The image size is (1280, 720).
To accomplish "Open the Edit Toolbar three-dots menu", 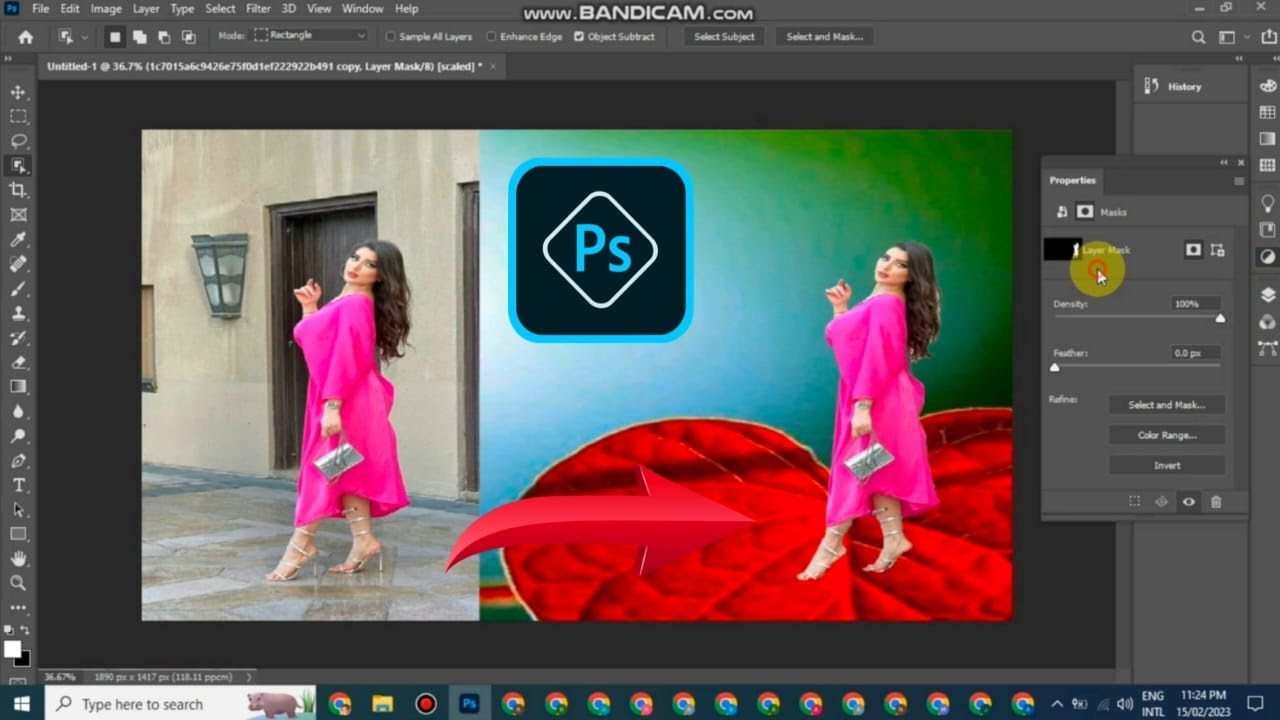I will pos(18,607).
